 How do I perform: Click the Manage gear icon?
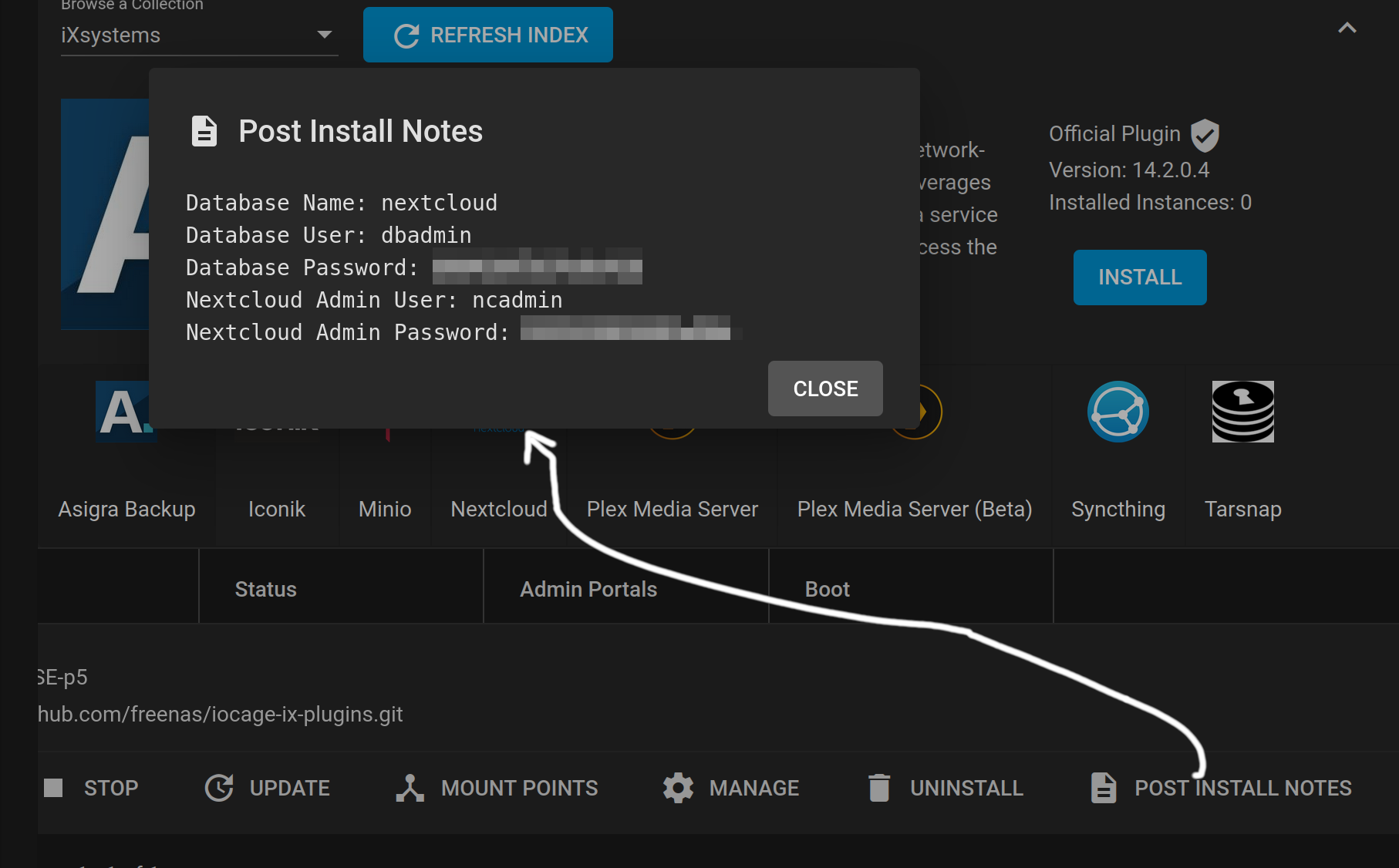tap(678, 788)
